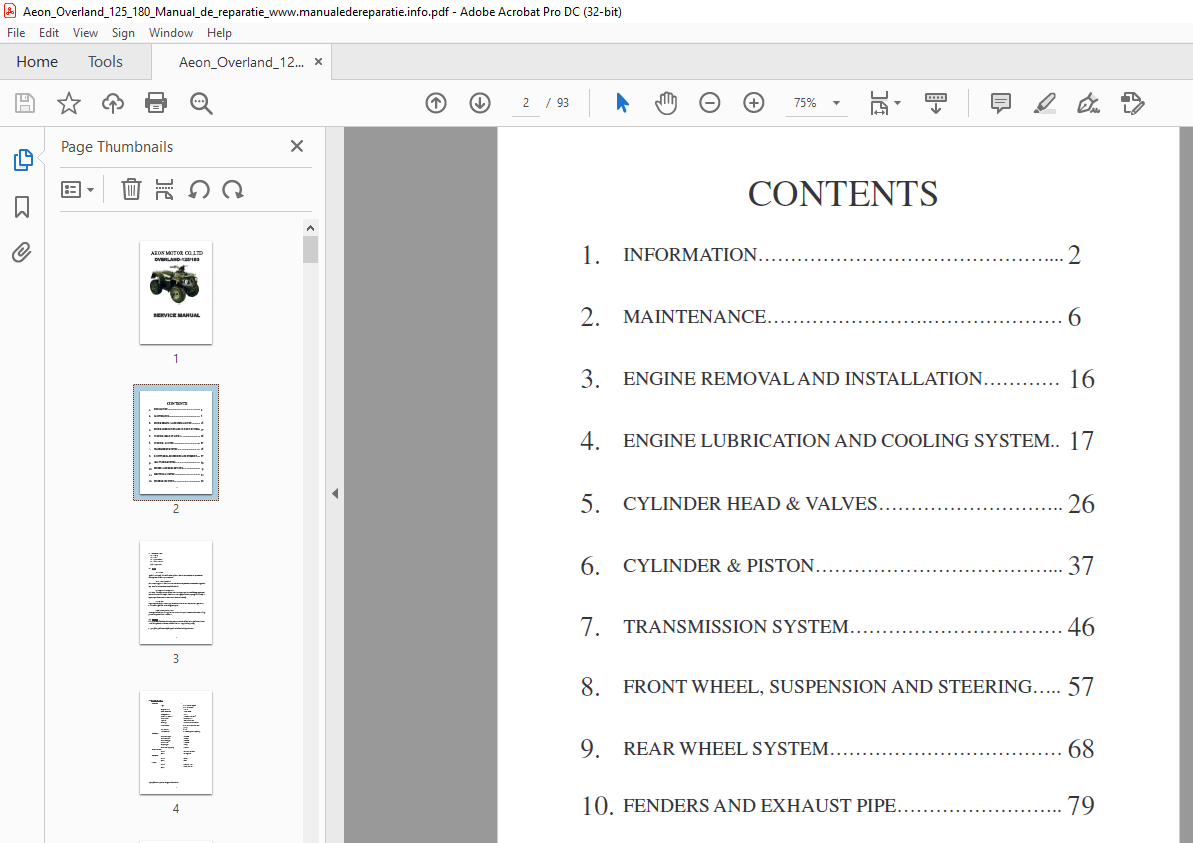Collapse the navigation pane with the arrow

(335, 493)
